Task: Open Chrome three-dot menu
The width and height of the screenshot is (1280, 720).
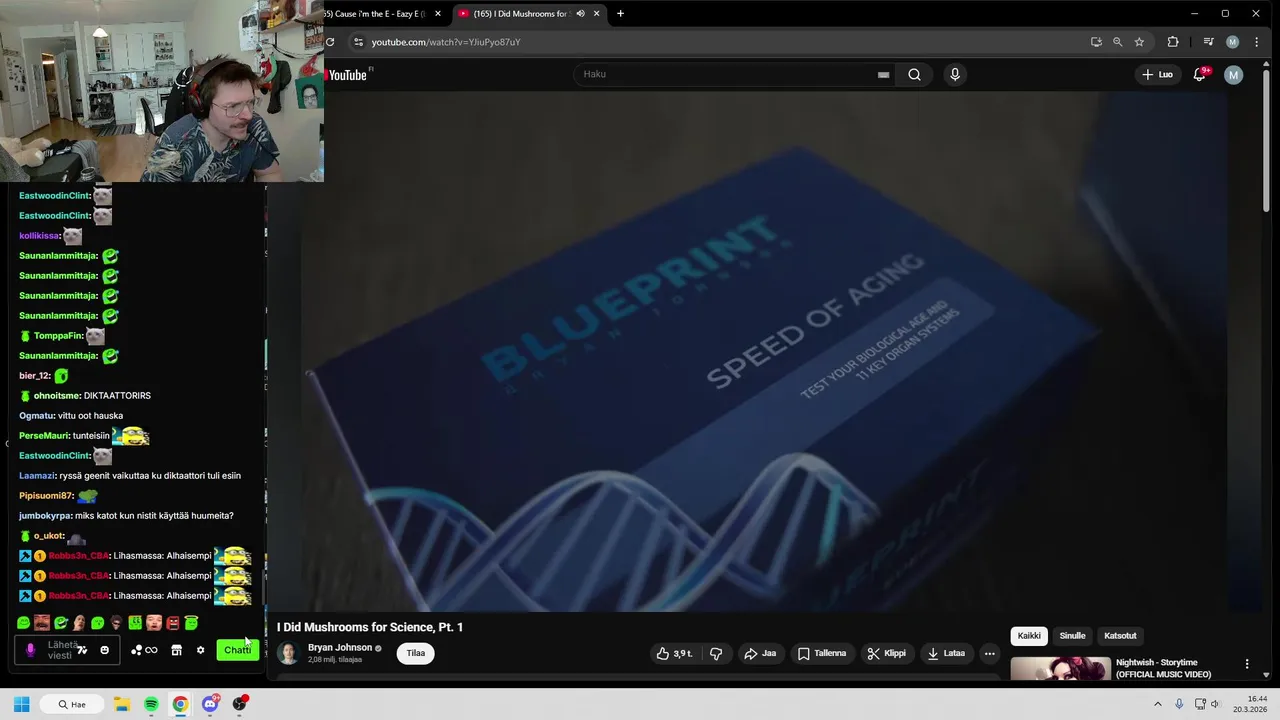Action: 1257,42
